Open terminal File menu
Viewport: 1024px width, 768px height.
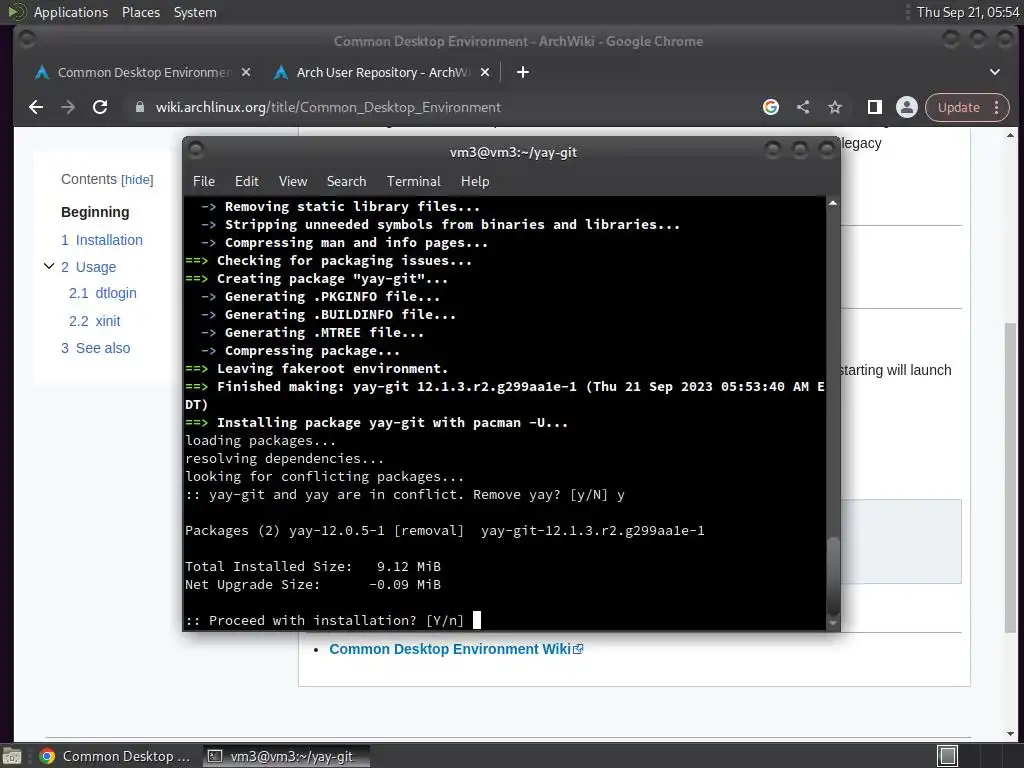tap(204, 181)
